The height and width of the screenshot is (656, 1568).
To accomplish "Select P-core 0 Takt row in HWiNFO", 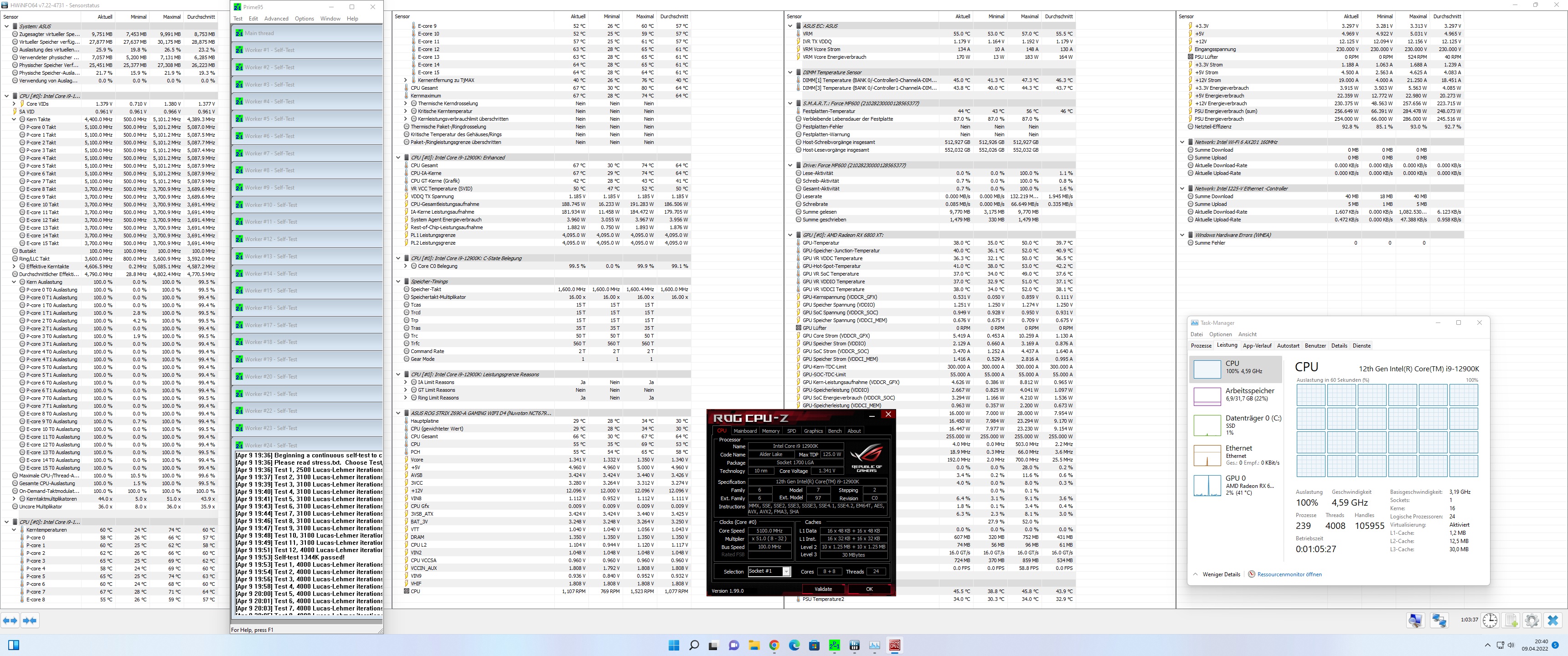I will (108, 127).
